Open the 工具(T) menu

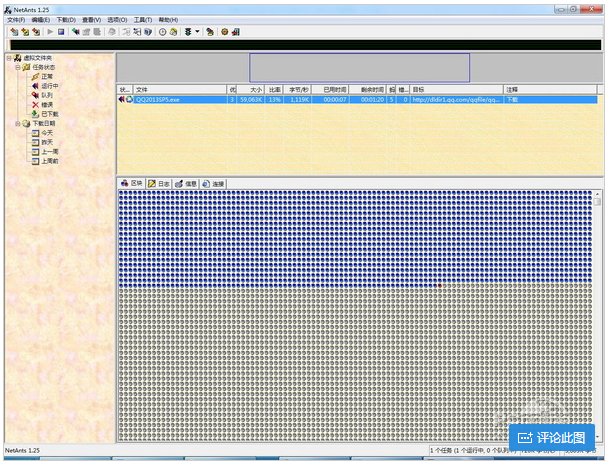tap(142, 19)
